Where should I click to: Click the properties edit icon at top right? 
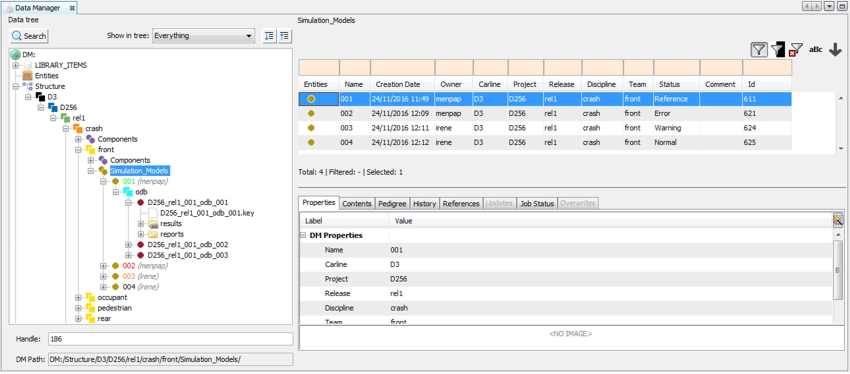[838, 220]
